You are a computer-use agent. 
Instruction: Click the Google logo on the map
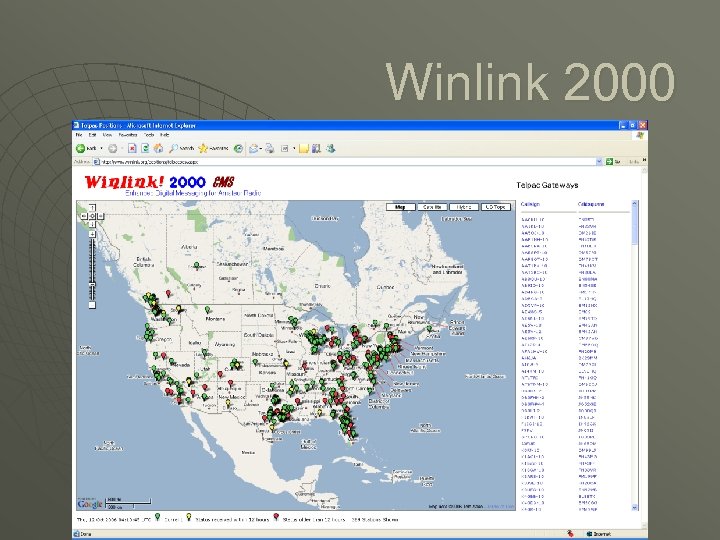(x=90, y=504)
